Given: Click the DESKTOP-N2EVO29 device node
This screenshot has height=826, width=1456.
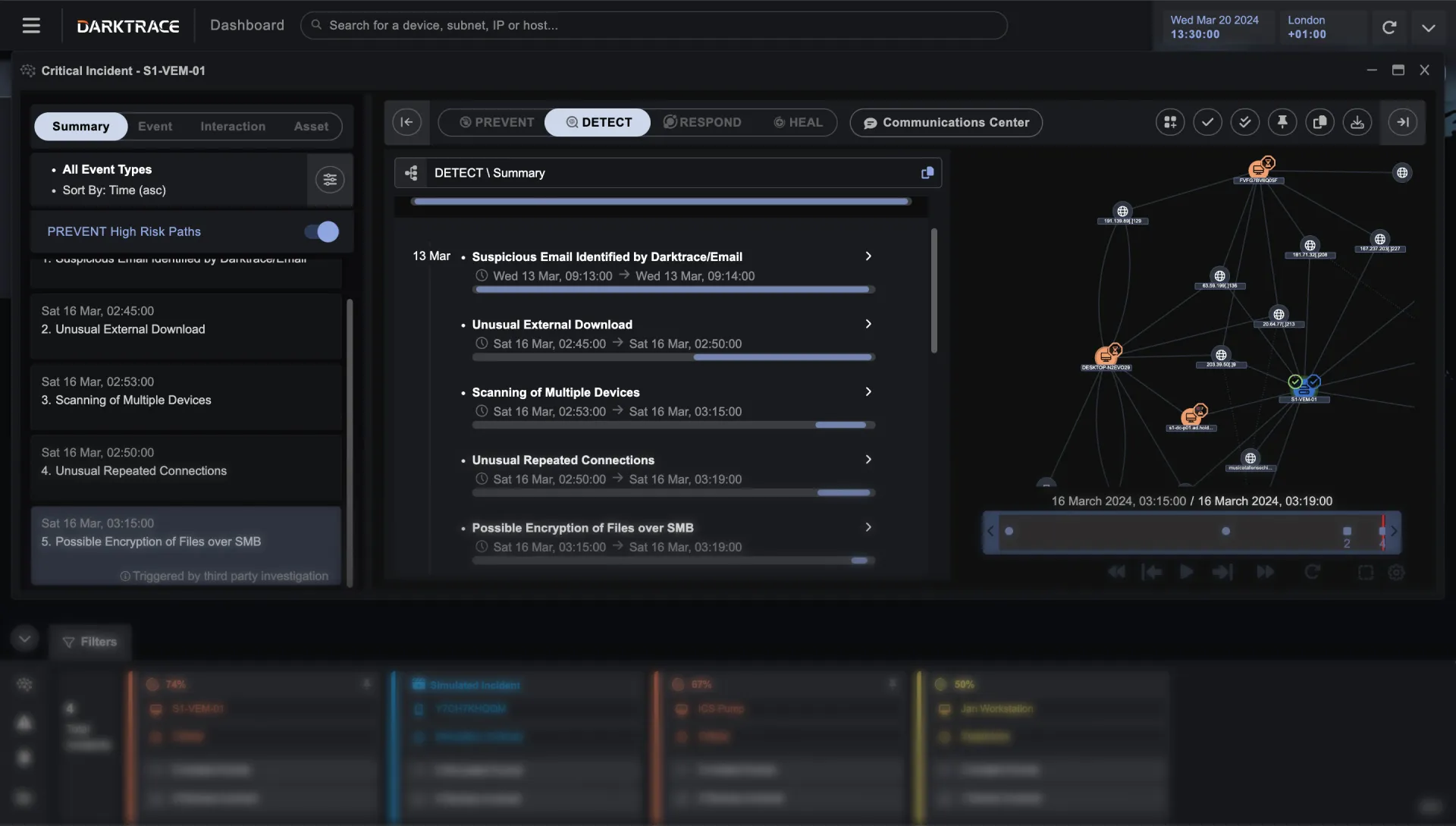Looking at the screenshot, I should pos(1106,356).
